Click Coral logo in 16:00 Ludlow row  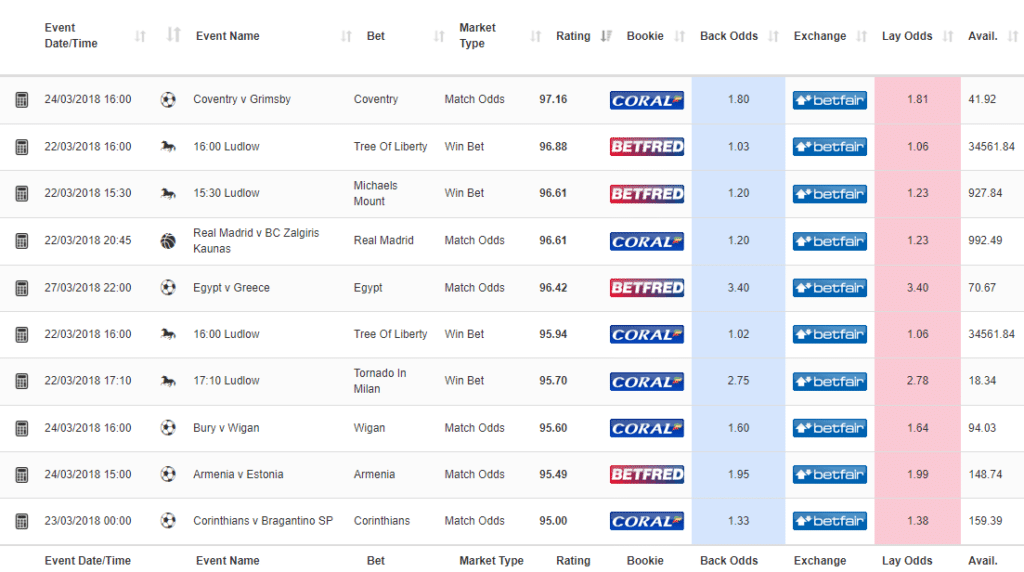647,334
